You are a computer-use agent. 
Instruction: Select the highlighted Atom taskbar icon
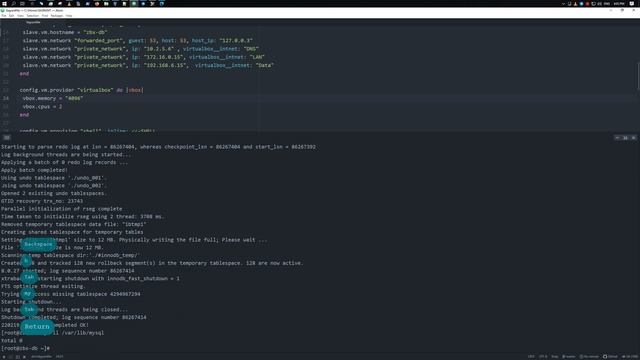(x=134, y=3)
